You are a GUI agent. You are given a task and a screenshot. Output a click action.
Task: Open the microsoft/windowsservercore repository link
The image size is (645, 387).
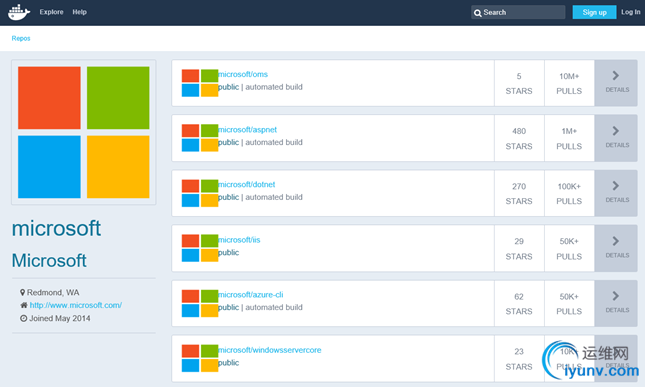point(269,350)
